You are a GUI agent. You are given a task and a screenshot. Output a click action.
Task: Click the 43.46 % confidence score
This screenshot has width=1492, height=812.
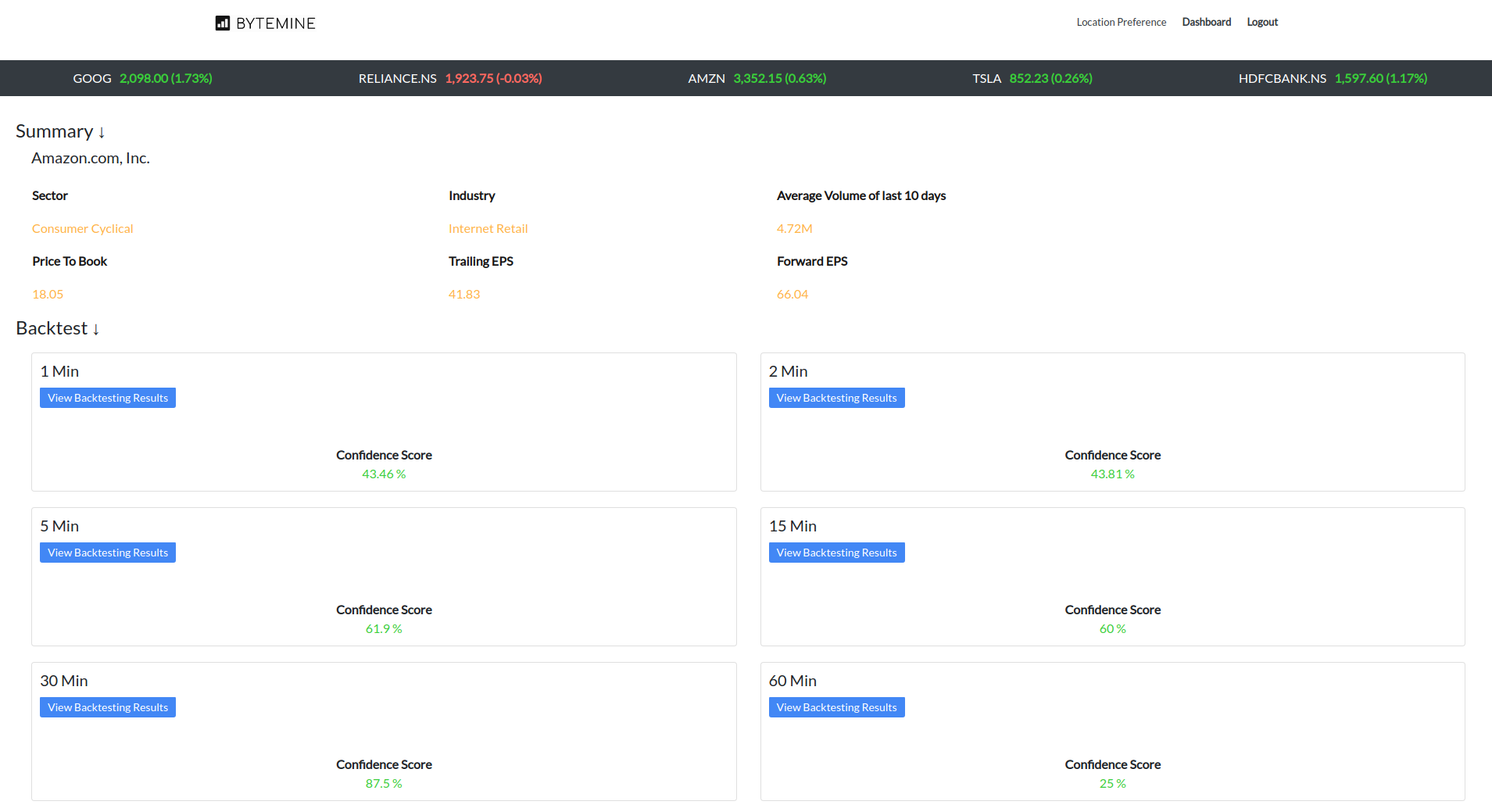tap(384, 474)
